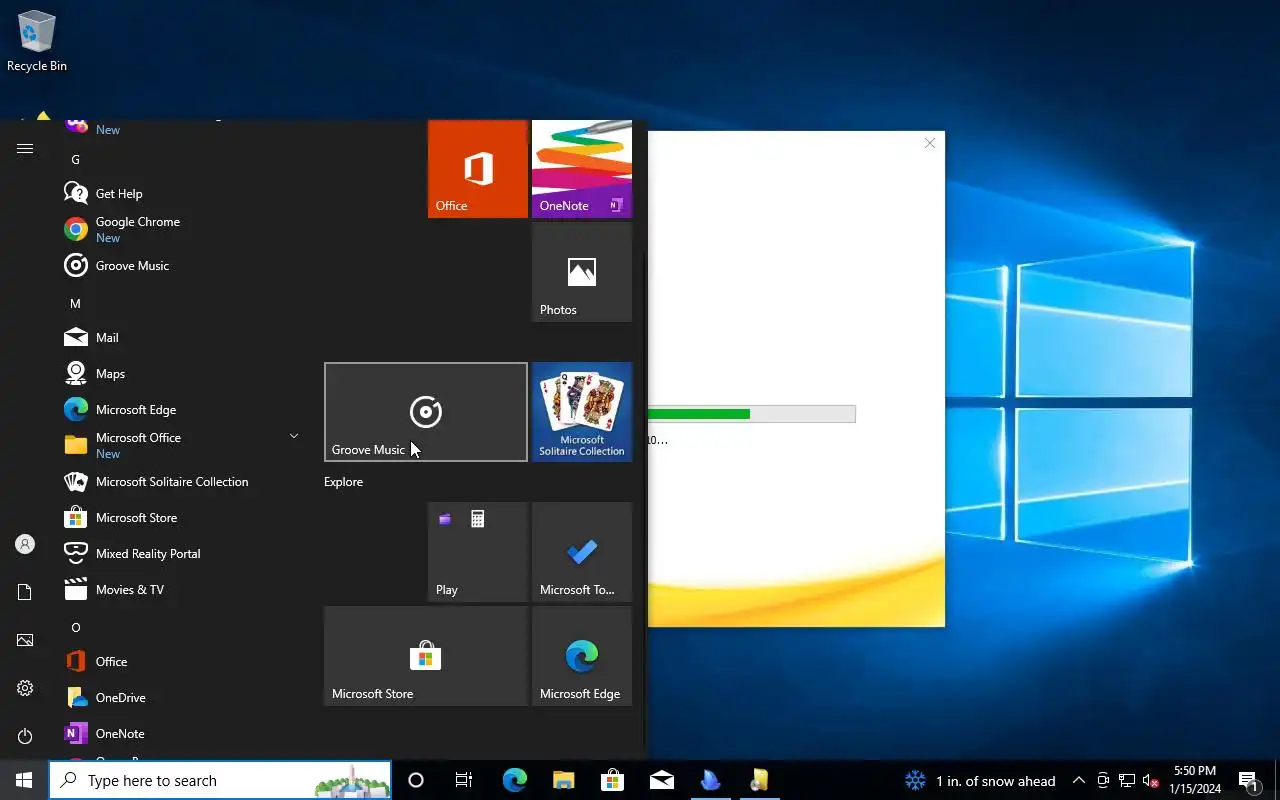
Task: Close the installer window
Action: pyautogui.click(x=930, y=143)
